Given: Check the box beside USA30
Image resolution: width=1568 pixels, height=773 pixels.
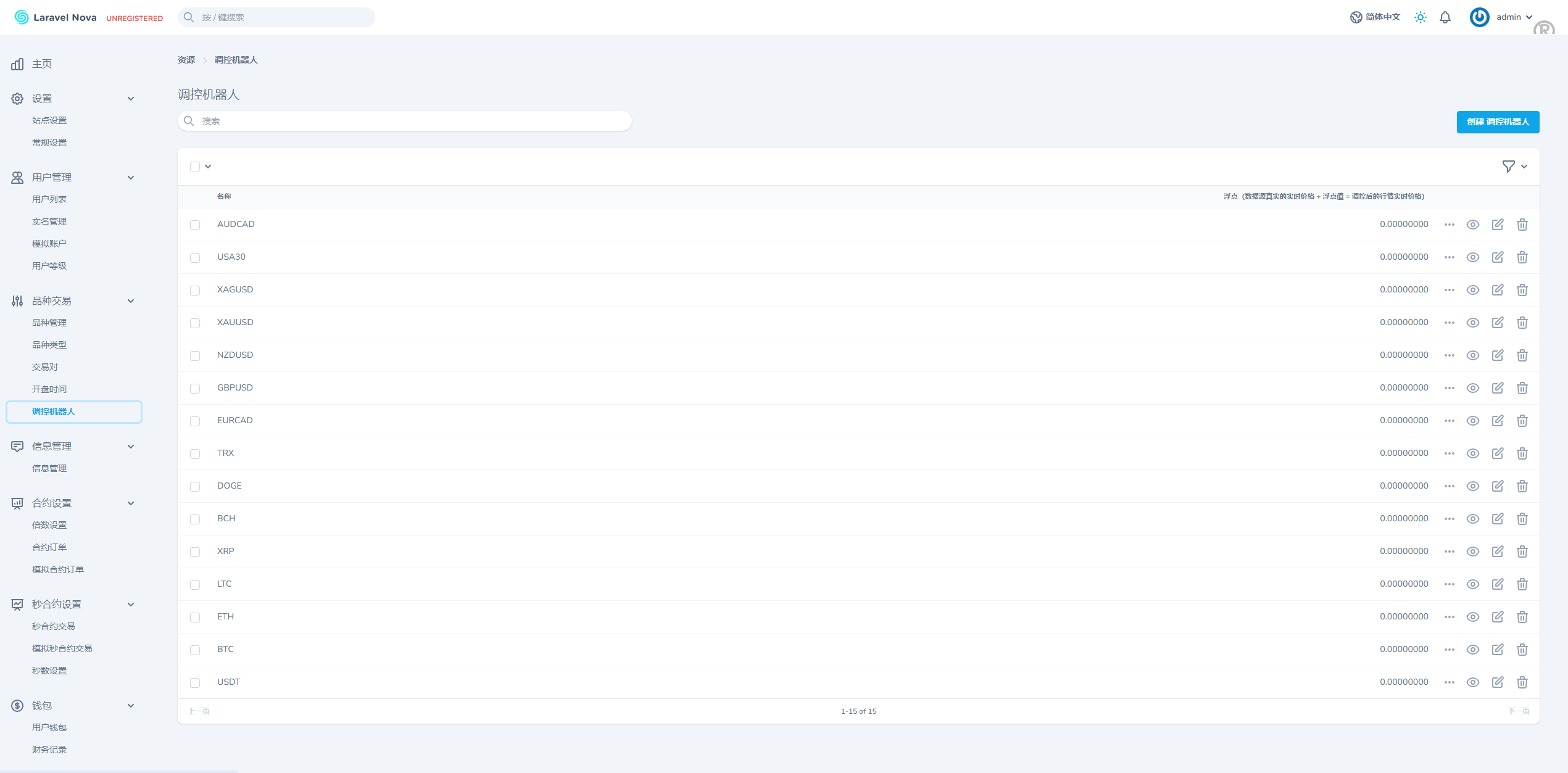Looking at the screenshot, I should tap(195, 258).
